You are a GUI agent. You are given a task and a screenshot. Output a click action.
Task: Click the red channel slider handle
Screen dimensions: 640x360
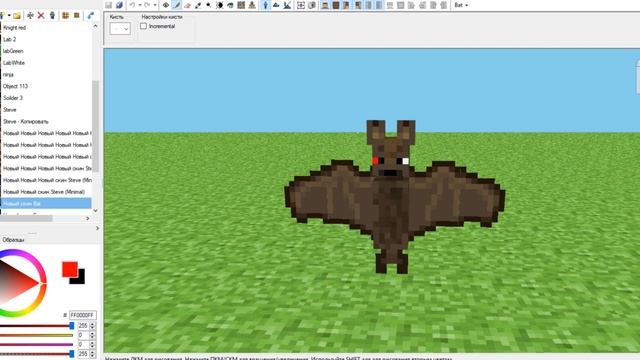click(72, 325)
